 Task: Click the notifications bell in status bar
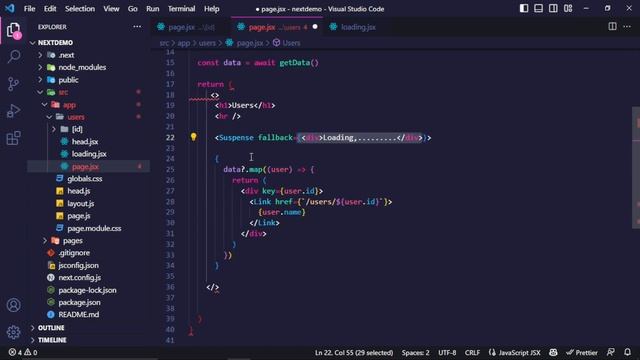click(x=627, y=352)
